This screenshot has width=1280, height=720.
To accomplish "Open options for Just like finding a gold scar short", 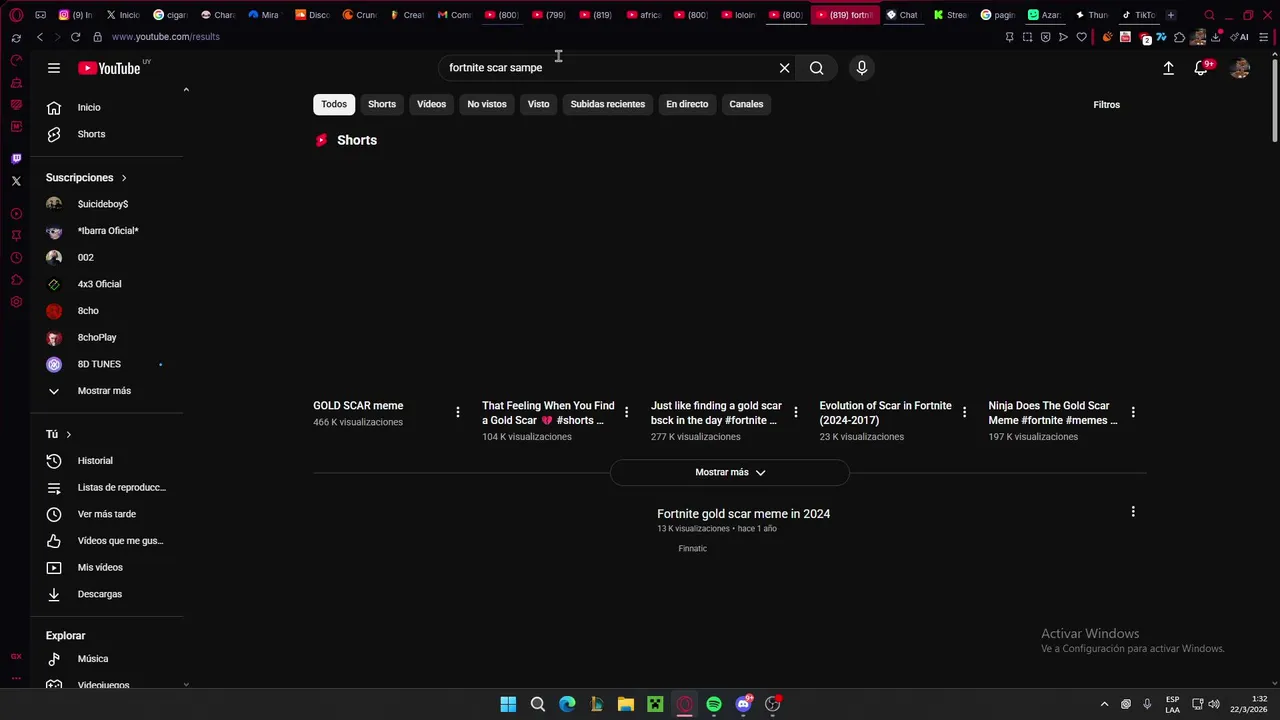I will pyautogui.click(x=796, y=412).
